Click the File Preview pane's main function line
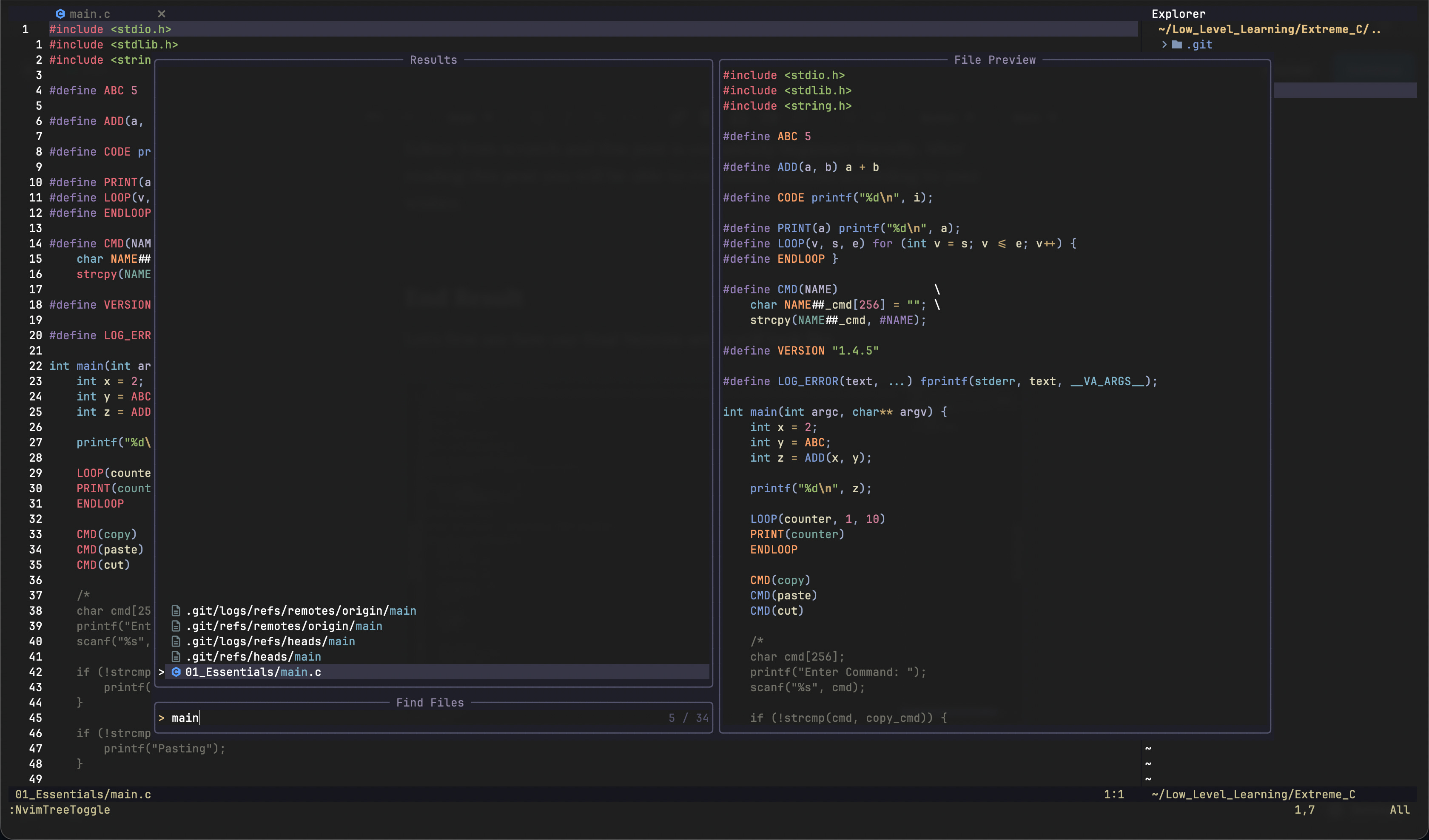1429x840 pixels. [x=834, y=411]
